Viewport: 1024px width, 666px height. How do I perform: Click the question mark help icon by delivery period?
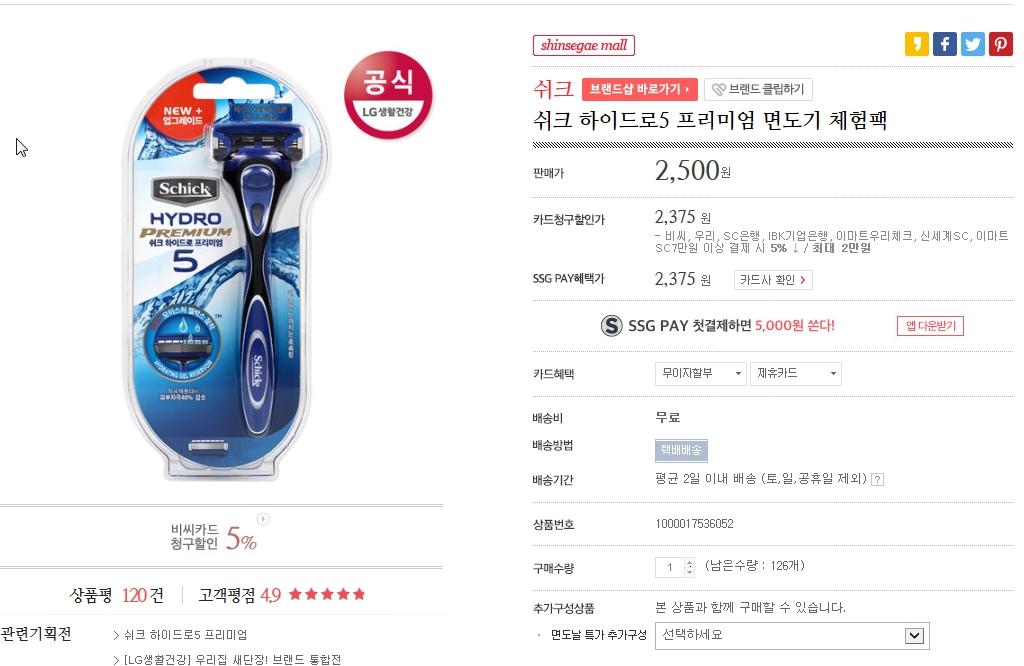(x=878, y=479)
